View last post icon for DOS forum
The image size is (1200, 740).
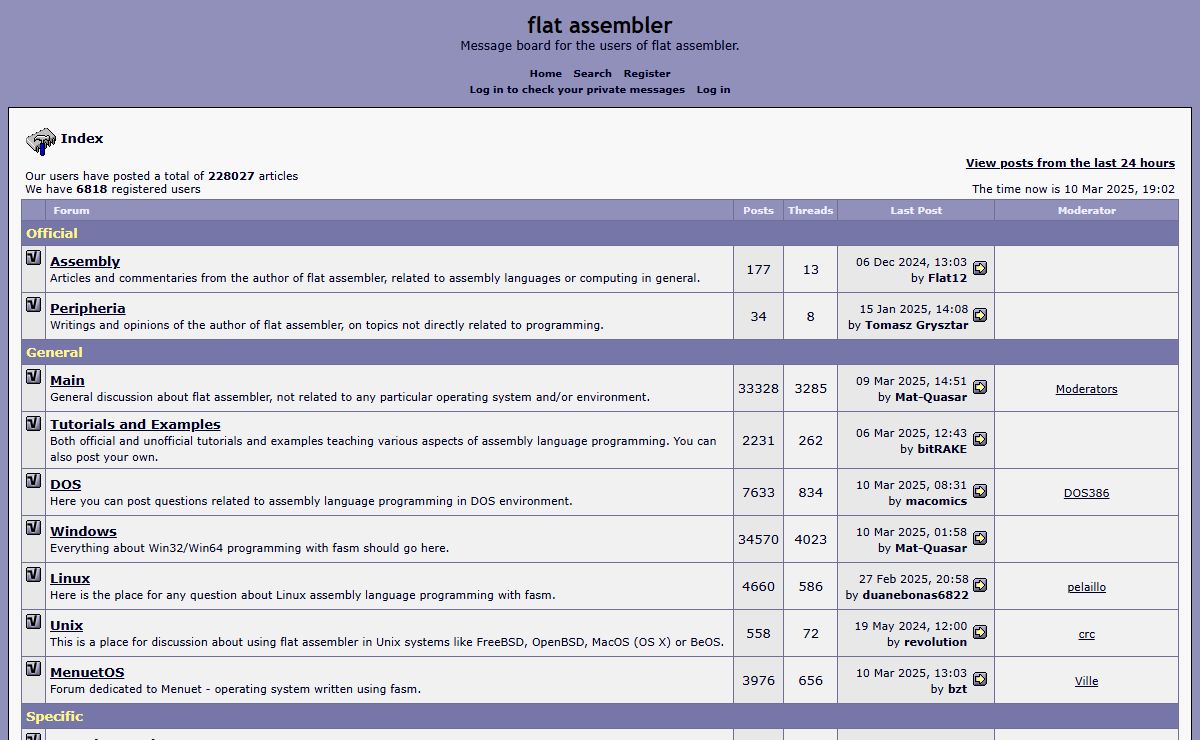coord(980,491)
